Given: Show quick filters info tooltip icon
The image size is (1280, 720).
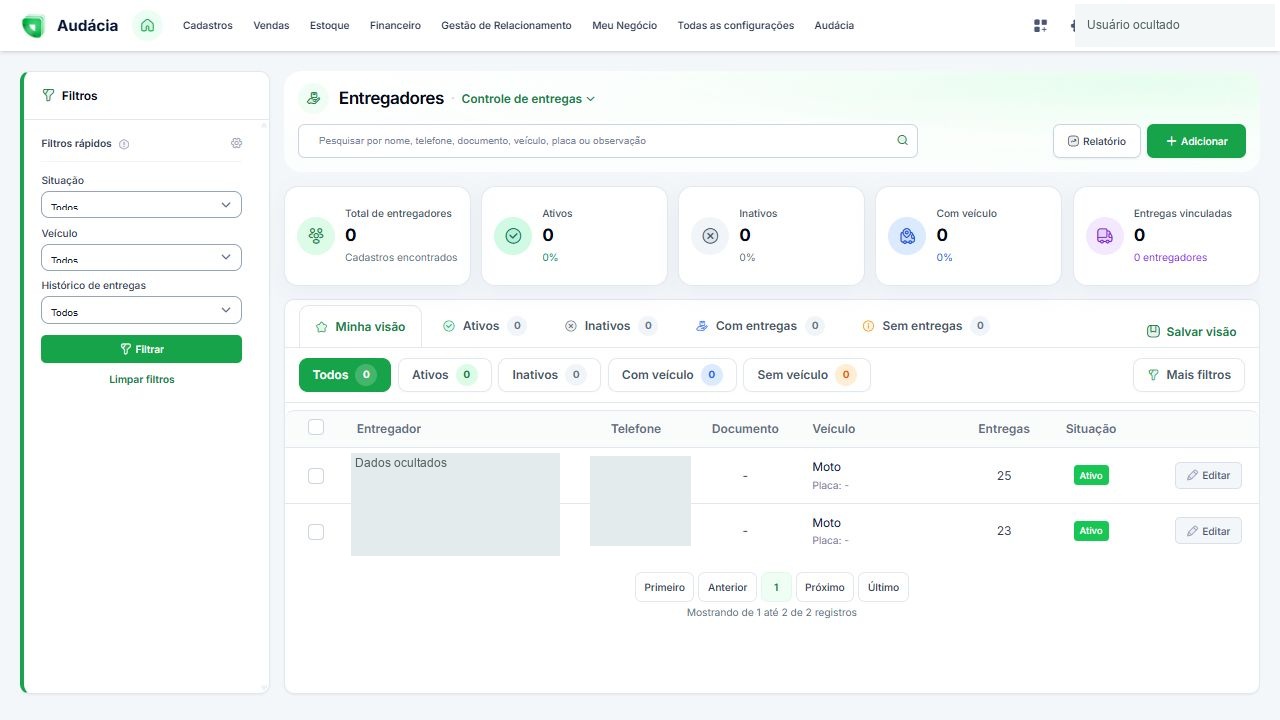Looking at the screenshot, I should 124,144.
